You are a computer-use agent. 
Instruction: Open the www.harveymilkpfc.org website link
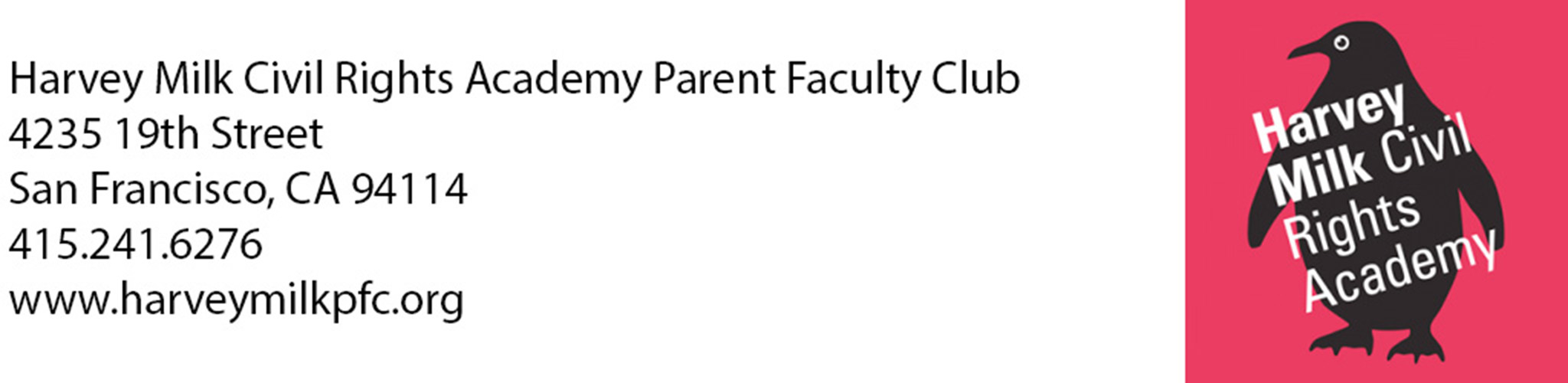click(x=236, y=300)
